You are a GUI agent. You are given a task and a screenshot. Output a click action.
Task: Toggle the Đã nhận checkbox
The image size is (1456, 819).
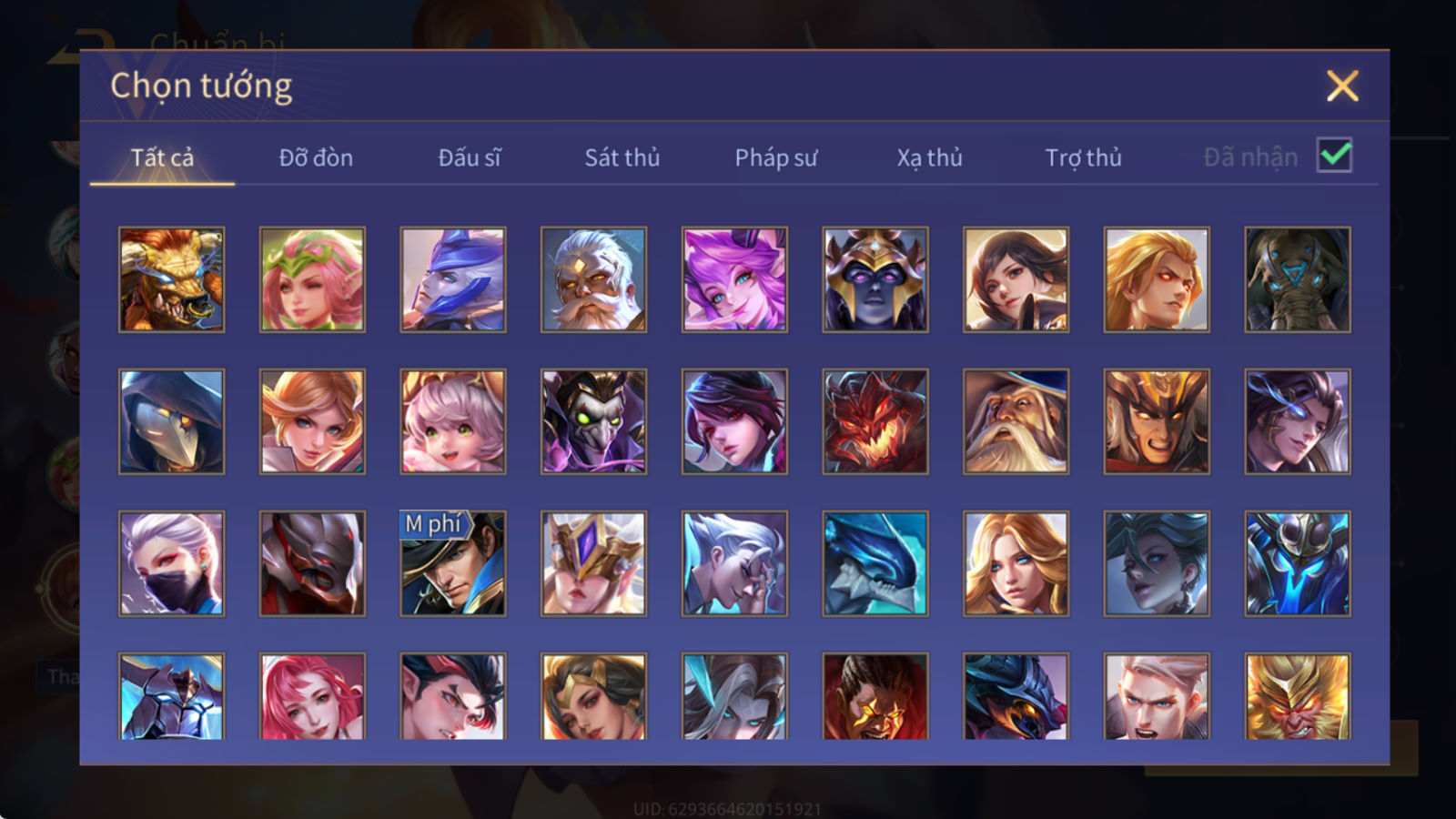1334,156
